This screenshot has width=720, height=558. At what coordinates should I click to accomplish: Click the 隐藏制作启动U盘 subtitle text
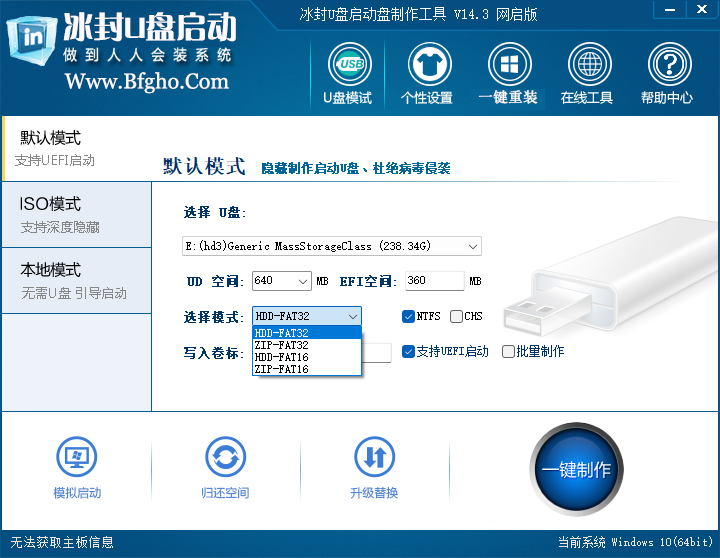click(x=356, y=168)
